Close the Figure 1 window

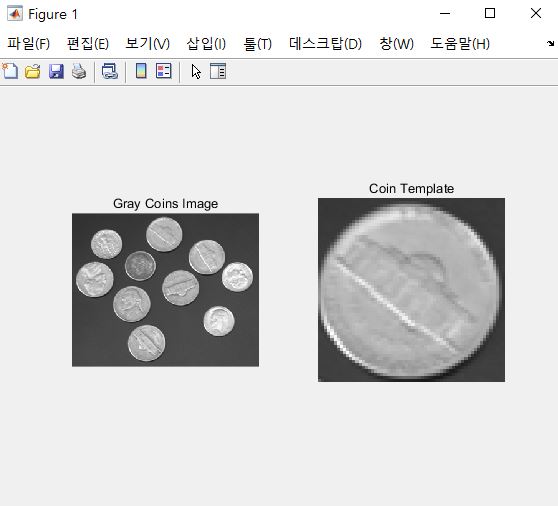click(x=536, y=14)
